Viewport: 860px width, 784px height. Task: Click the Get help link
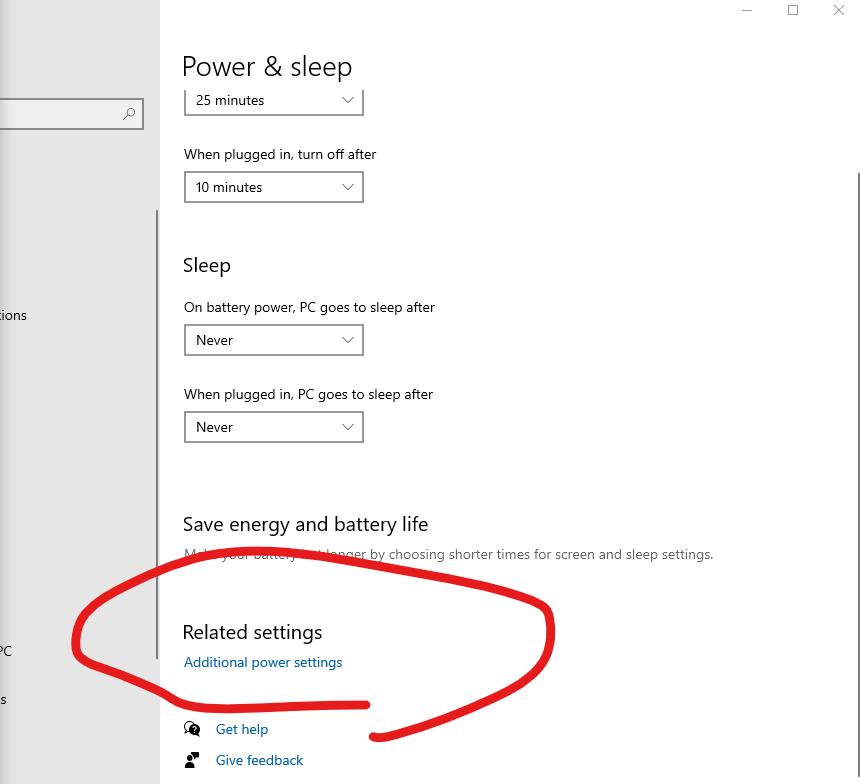(x=242, y=729)
